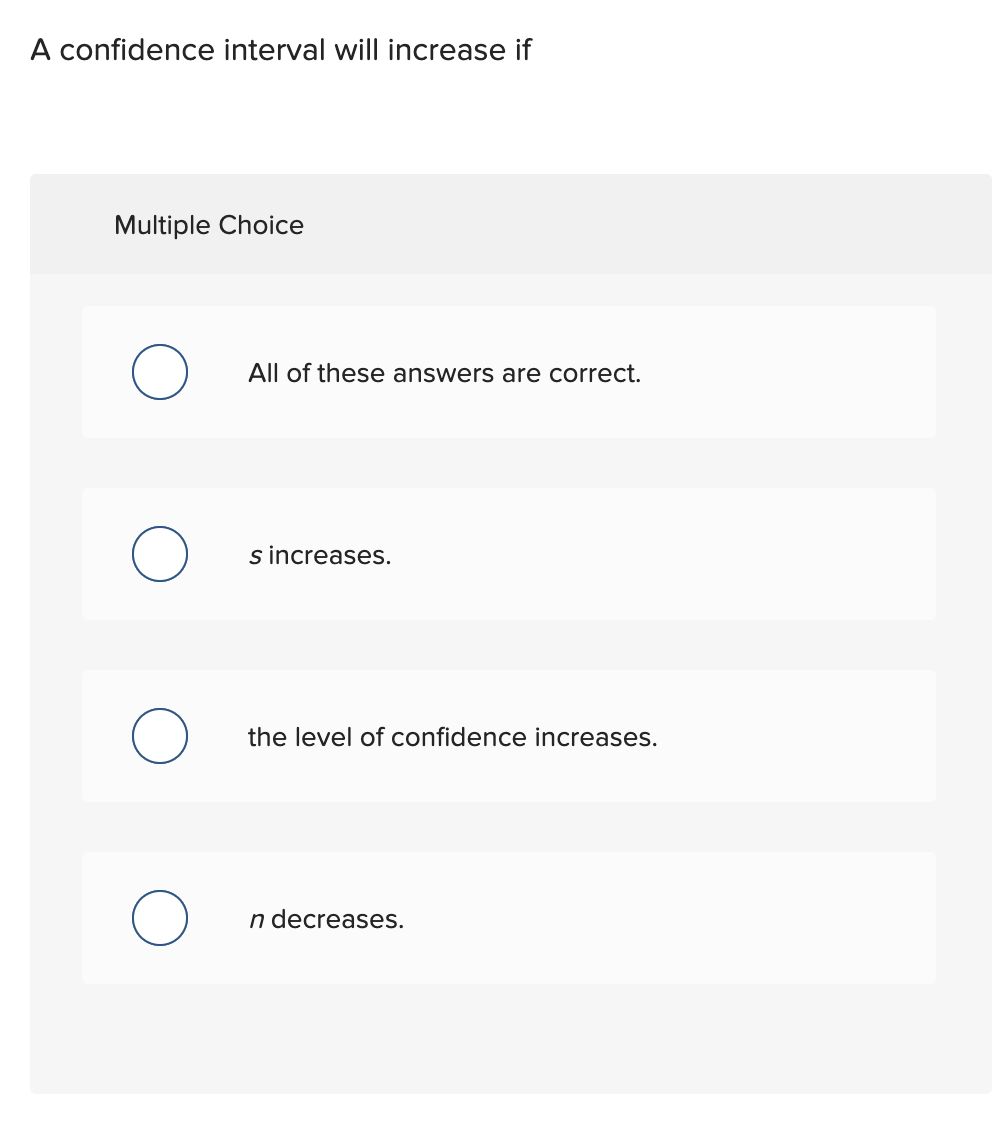1008x1142 pixels.
Task: Select the radio button for 'All of these answers are correct.'
Action: tap(159, 371)
